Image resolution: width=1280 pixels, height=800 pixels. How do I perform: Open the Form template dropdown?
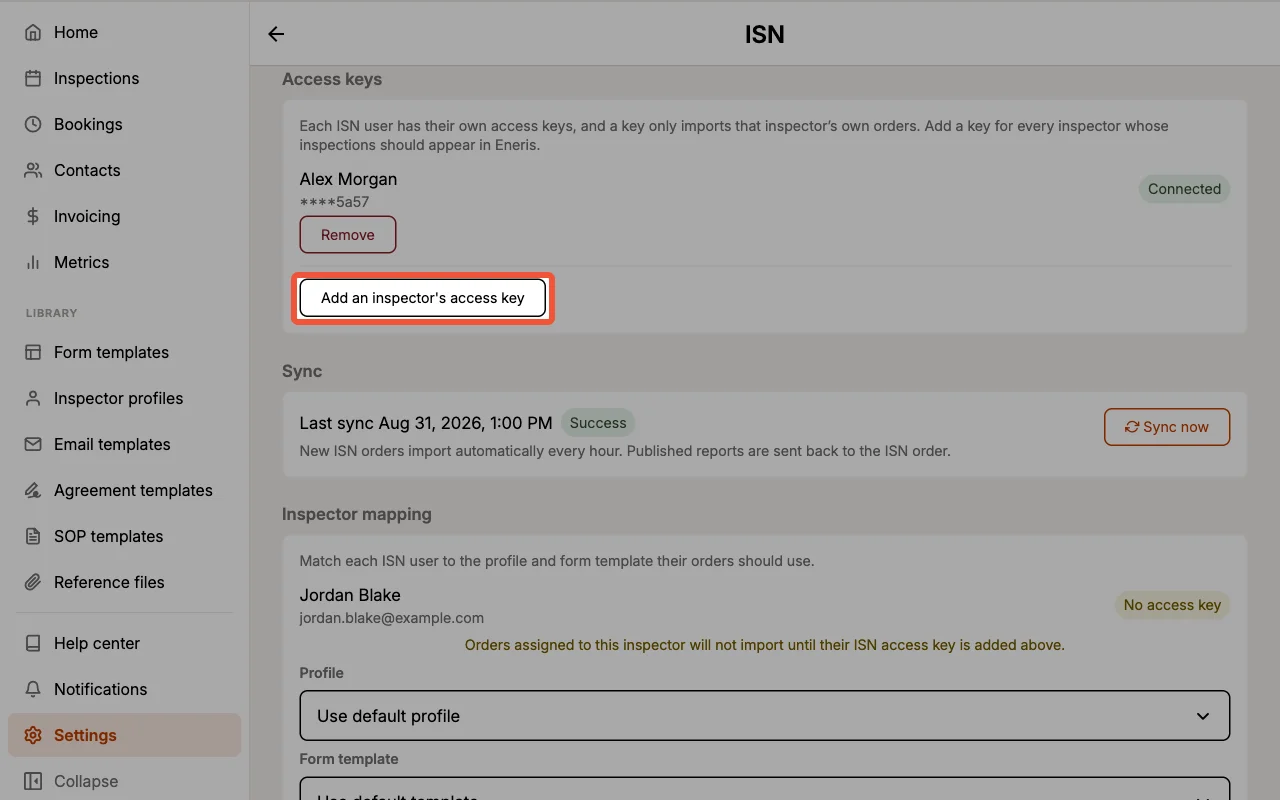tap(765, 789)
